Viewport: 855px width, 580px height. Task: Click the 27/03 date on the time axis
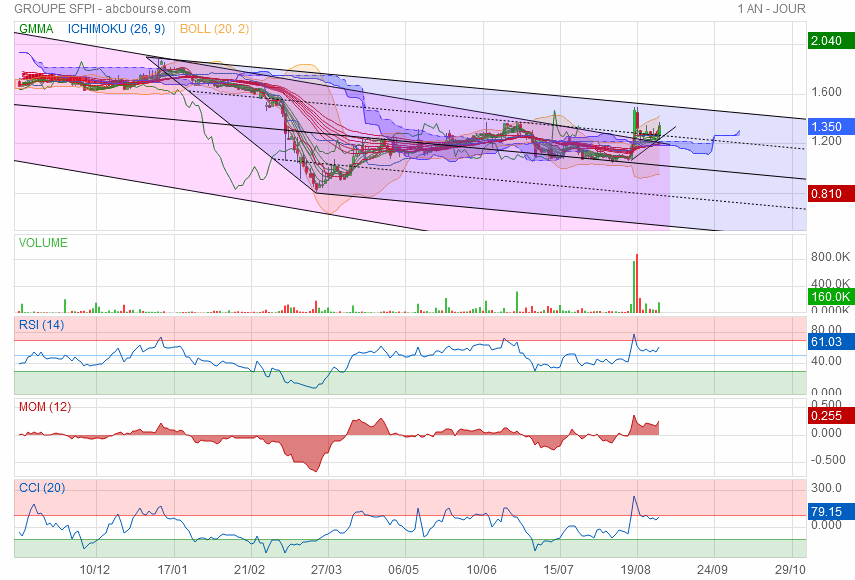[327, 570]
